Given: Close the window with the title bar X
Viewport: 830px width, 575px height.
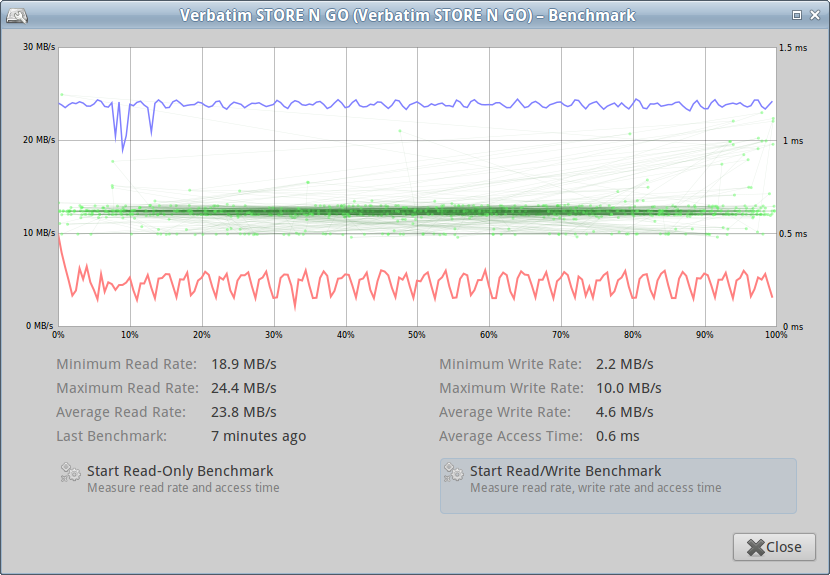Looking at the screenshot, I should click(x=815, y=15).
